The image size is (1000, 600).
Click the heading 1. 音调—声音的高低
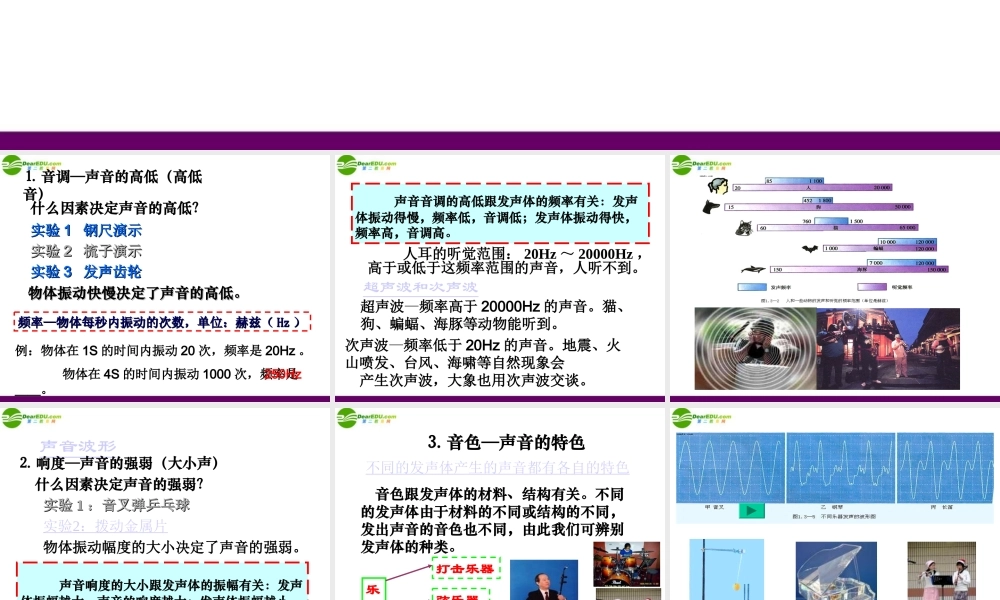[x=113, y=184]
